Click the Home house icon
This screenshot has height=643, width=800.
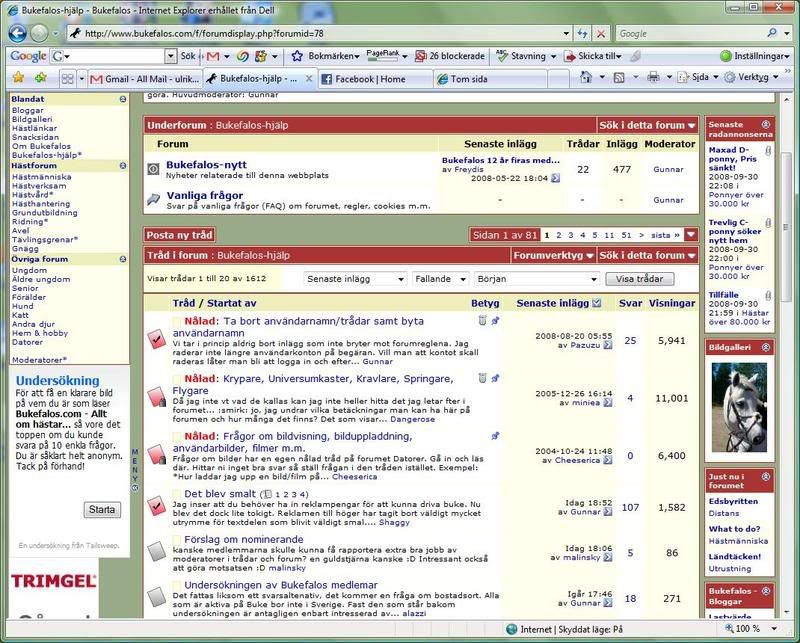(x=586, y=78)
